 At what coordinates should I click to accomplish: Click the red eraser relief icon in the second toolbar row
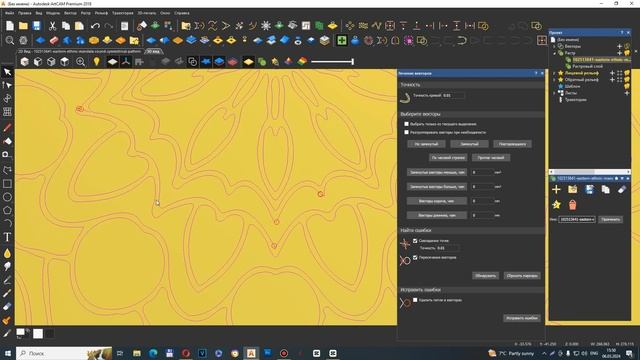point(54,40)
